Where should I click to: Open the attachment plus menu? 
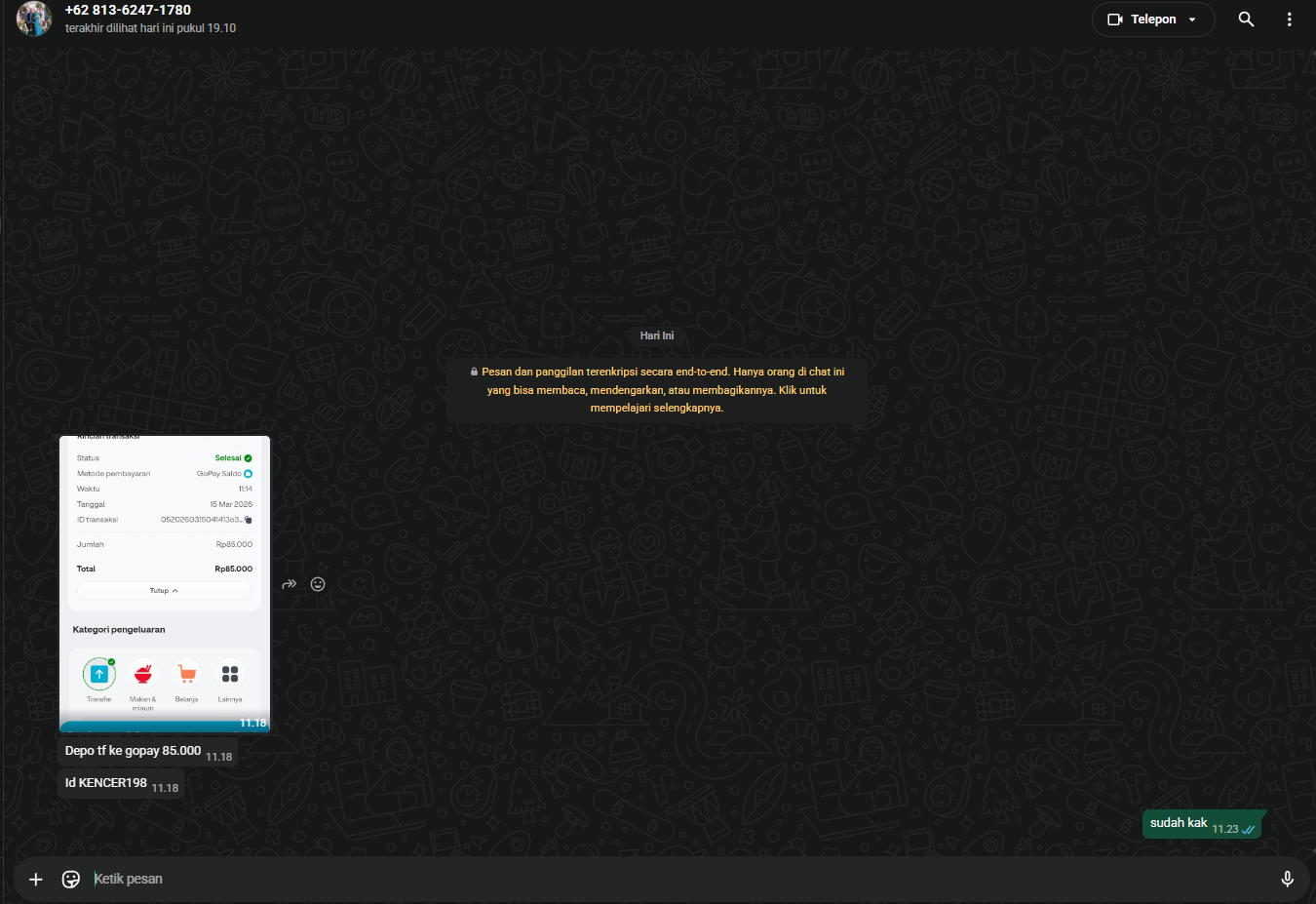(36, 880)
